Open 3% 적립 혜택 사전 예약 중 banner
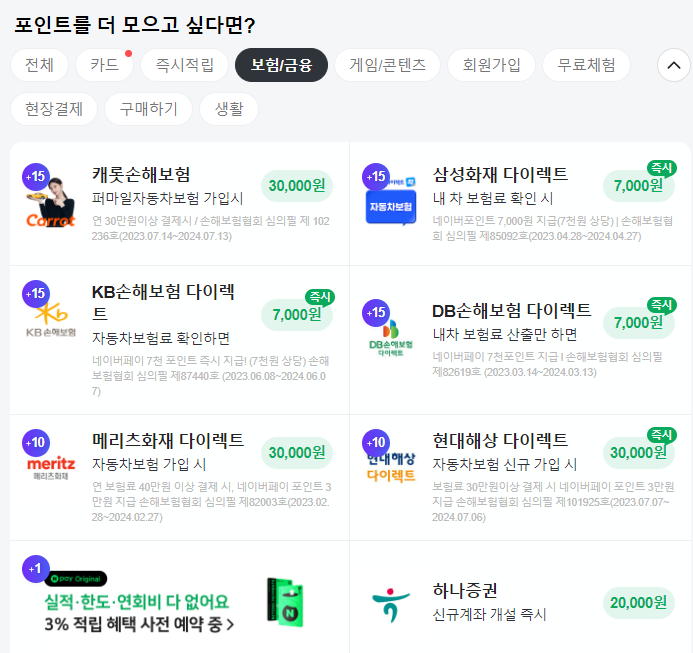The width and height of the screenshot is (693, 653). [x=139, y=624]
